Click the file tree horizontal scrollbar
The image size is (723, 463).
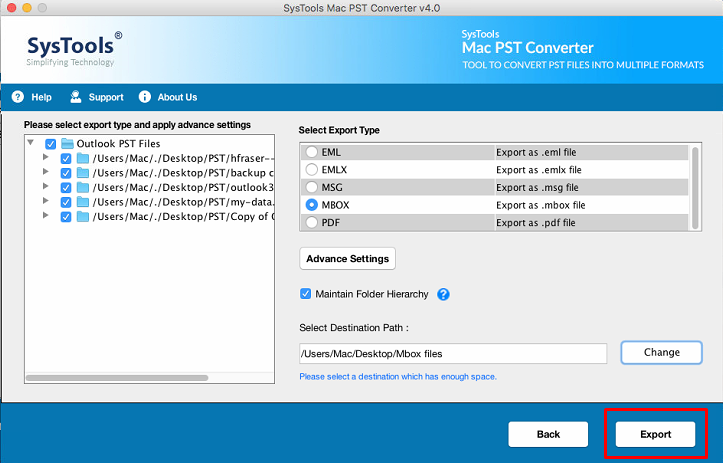[117, 378]
